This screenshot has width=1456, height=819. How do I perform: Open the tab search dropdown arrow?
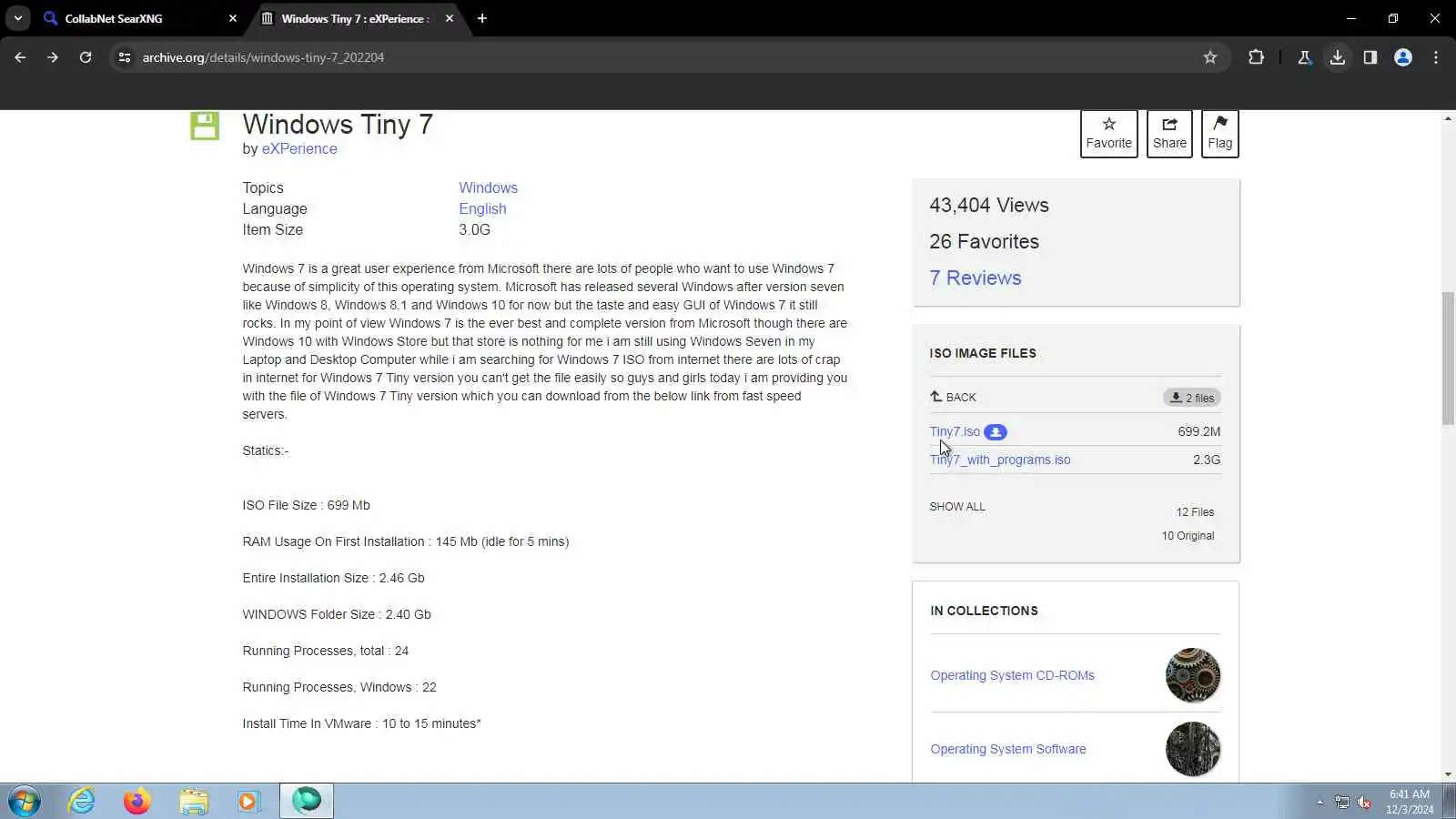click(18, 18)
